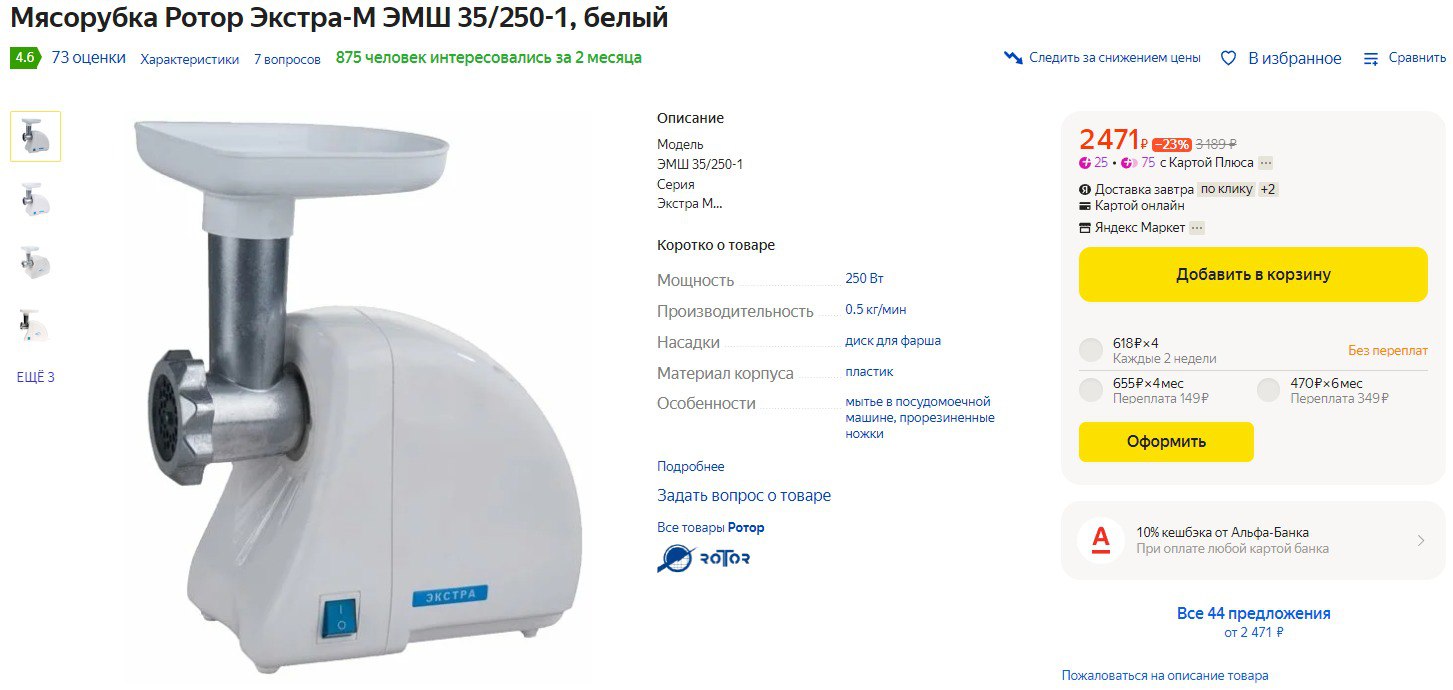The image size is (1453, 690).
Task: Click the heart icon for favorites
Action: click(x=1229, y=58)
